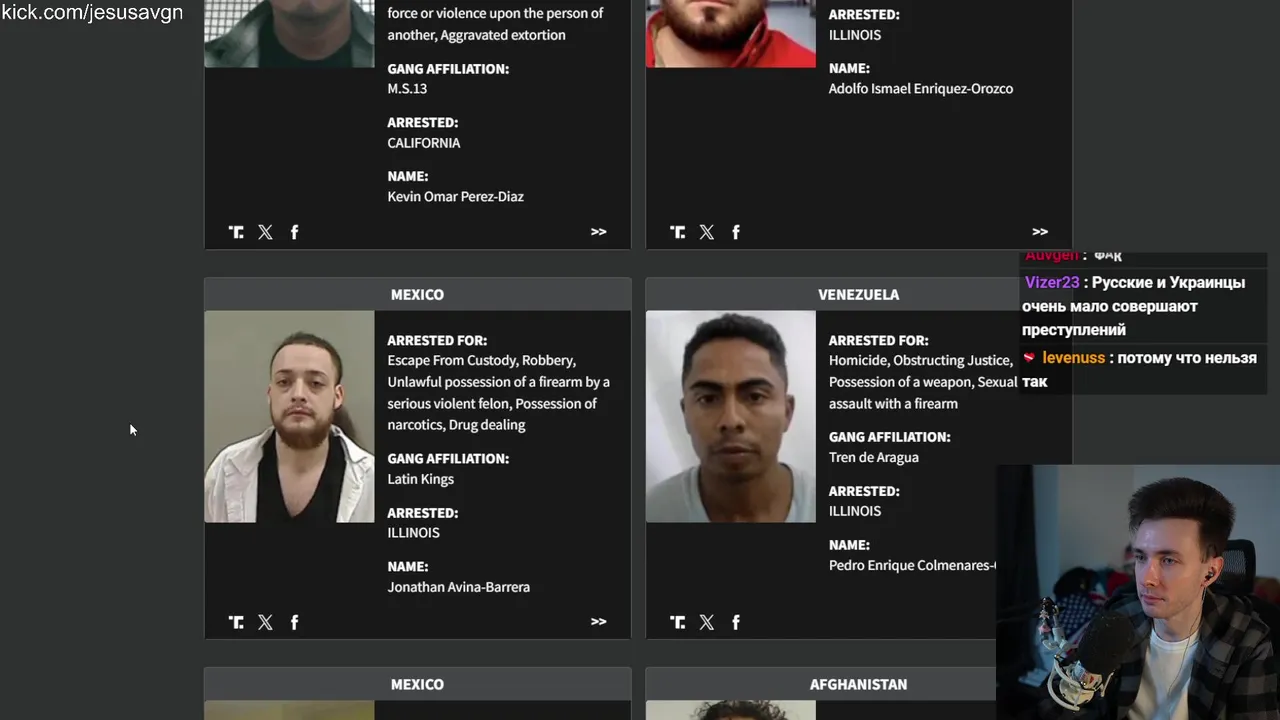1280x720 pixels.
Task: Share Kevin Omar Perez-Diaz card on Truth Social
Action: pos(236,232)
